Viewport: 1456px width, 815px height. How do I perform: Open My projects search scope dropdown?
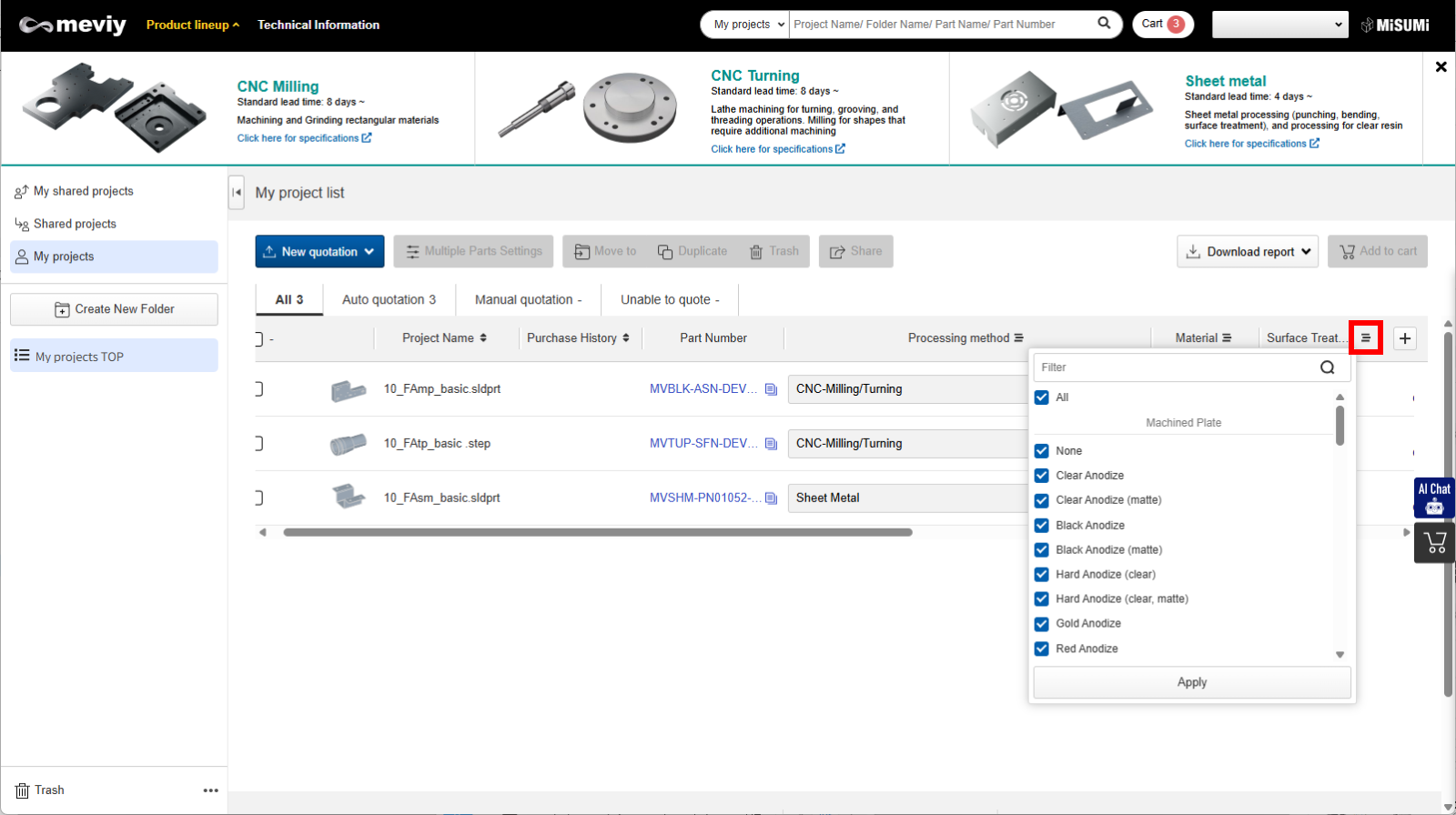[x=748, y=25]
